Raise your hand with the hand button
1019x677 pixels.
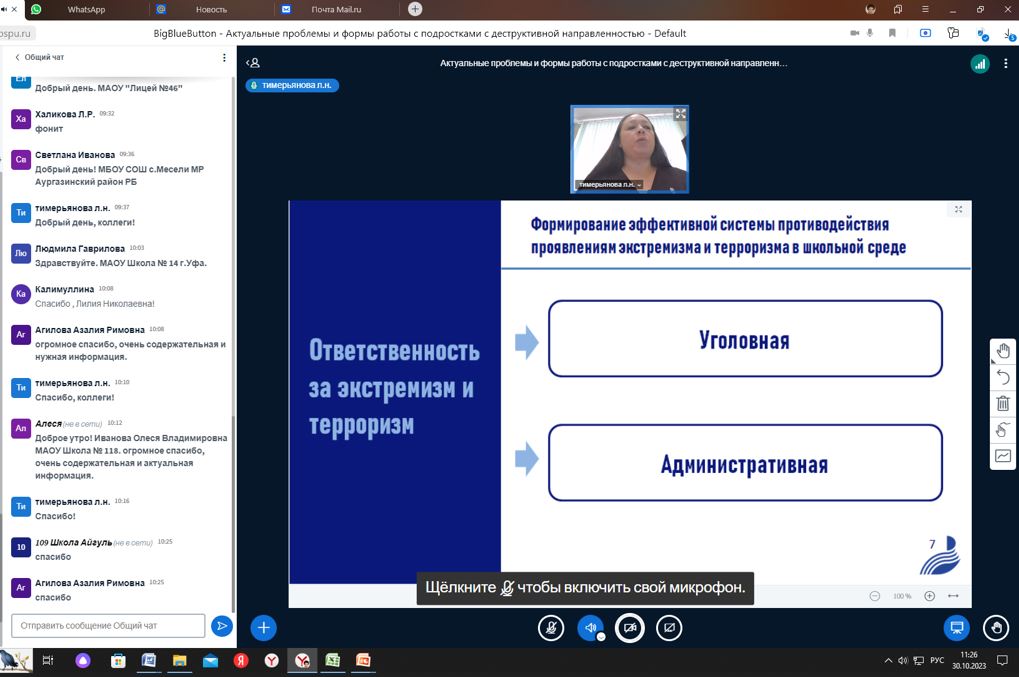(995, 628)
